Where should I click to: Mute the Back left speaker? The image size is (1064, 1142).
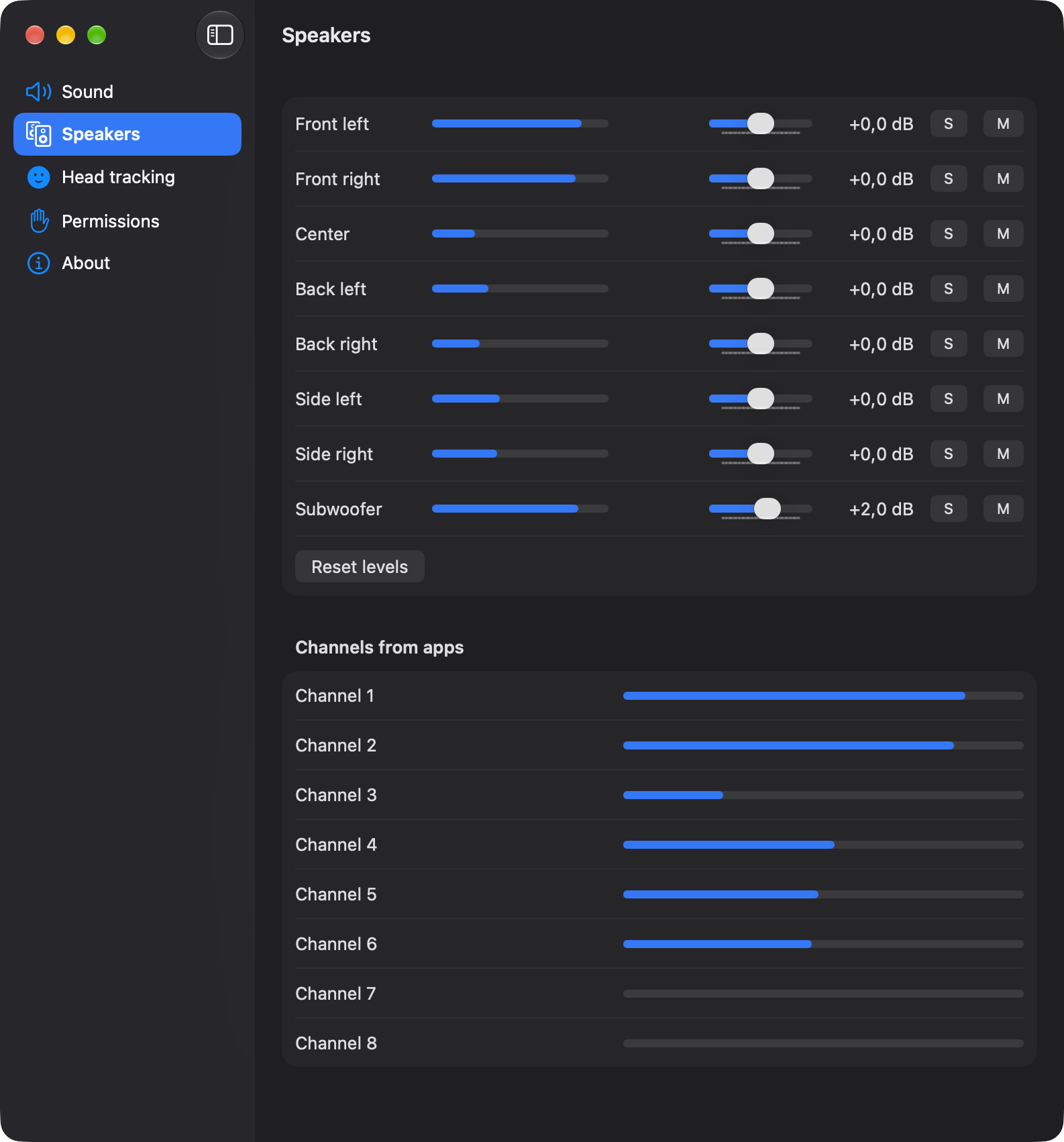(1004, 289)
